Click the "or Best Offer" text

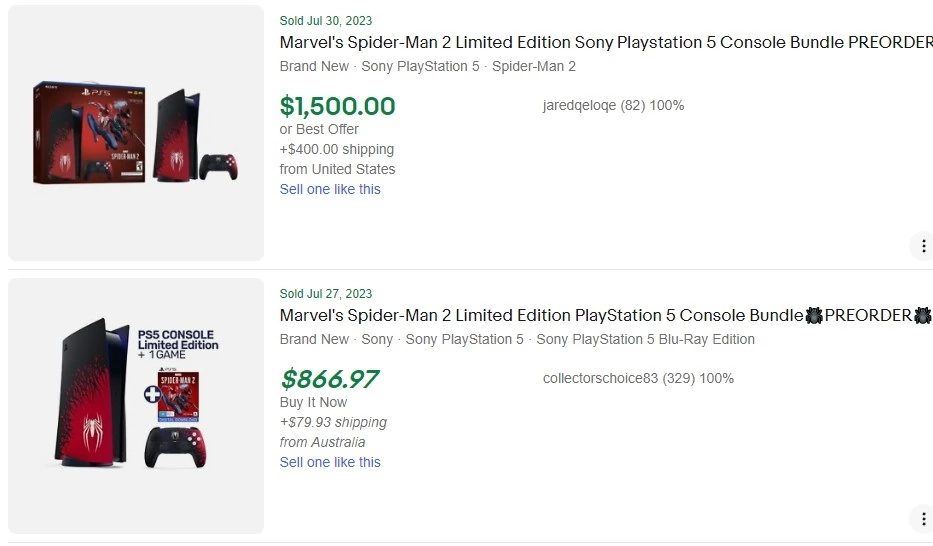(319, 129)
